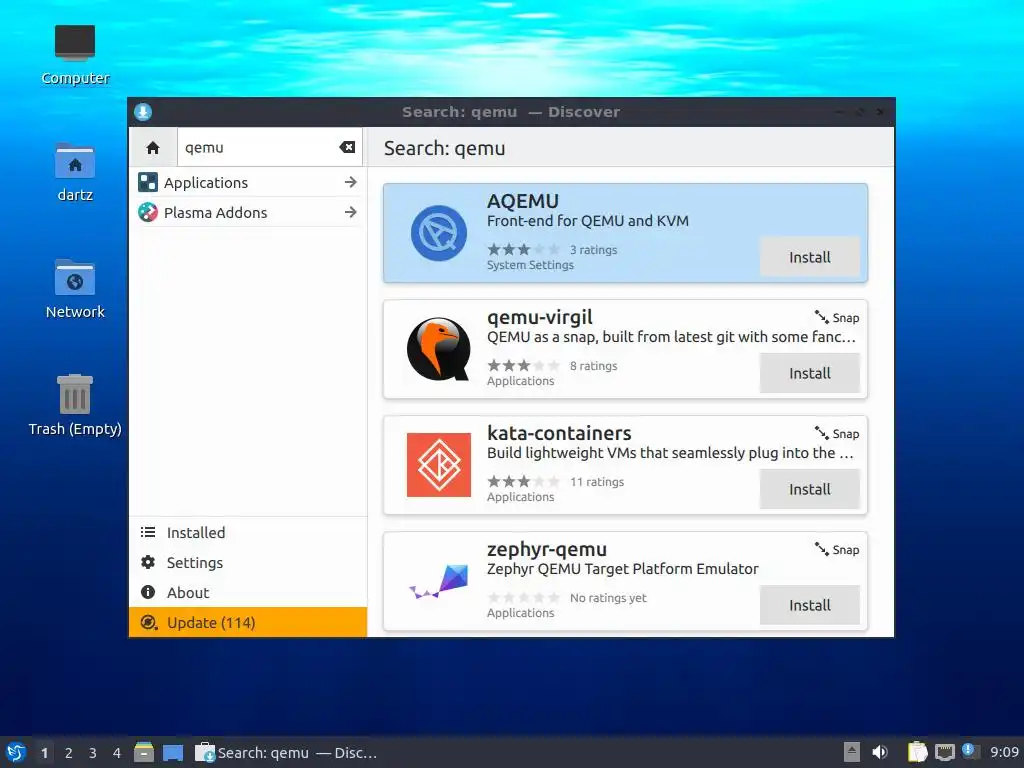The image size is (1024, 768).
Task: Install AQEMU
Action: coord(810,257)
